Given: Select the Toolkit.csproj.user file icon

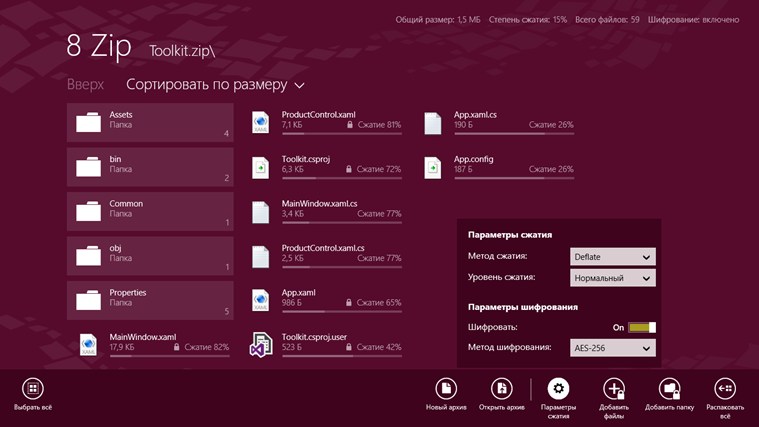Looking at the screenshot, I should pos(261,346).
